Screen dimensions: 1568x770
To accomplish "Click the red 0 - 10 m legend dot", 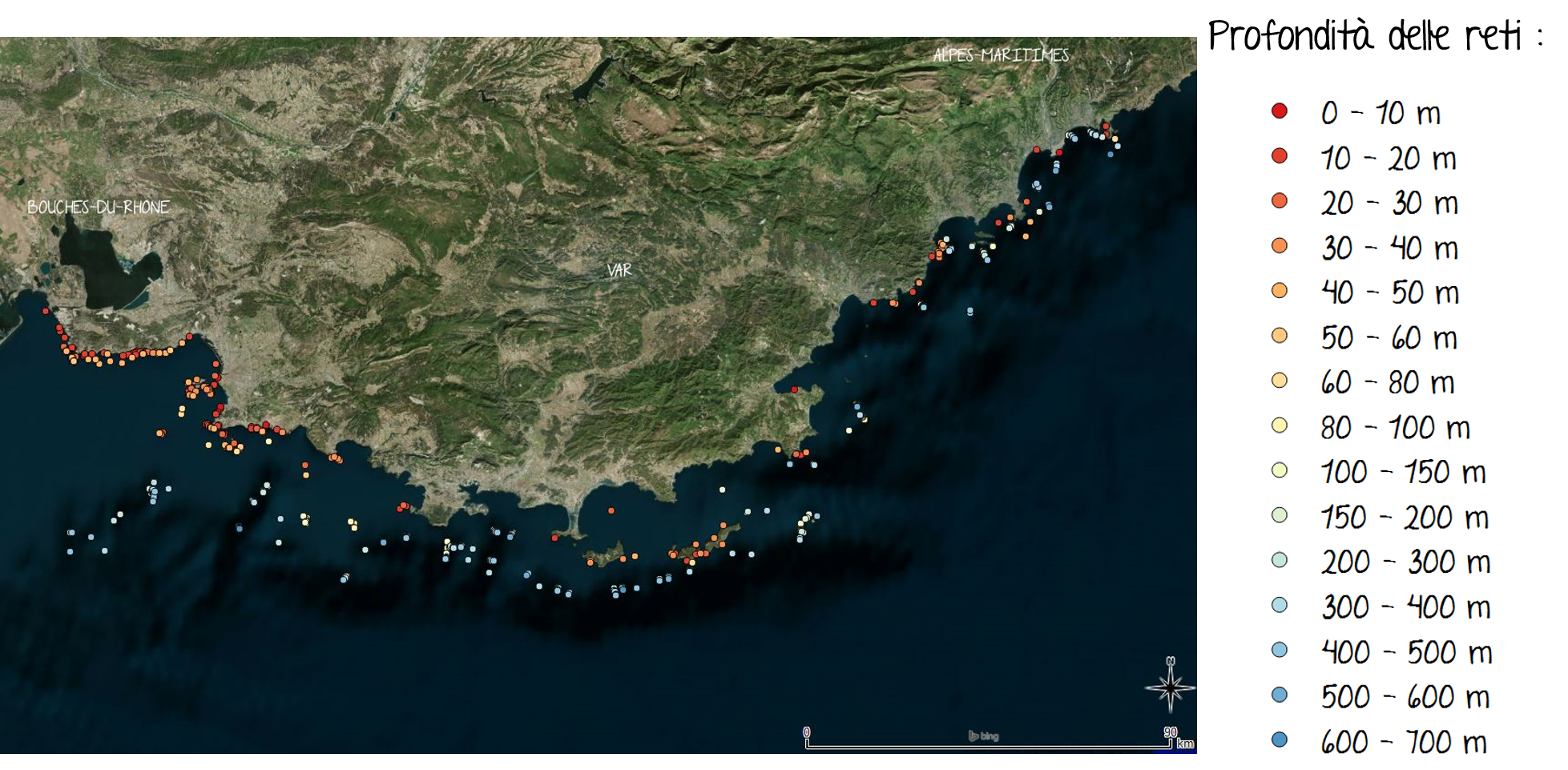I will [x=1279, y=111].
